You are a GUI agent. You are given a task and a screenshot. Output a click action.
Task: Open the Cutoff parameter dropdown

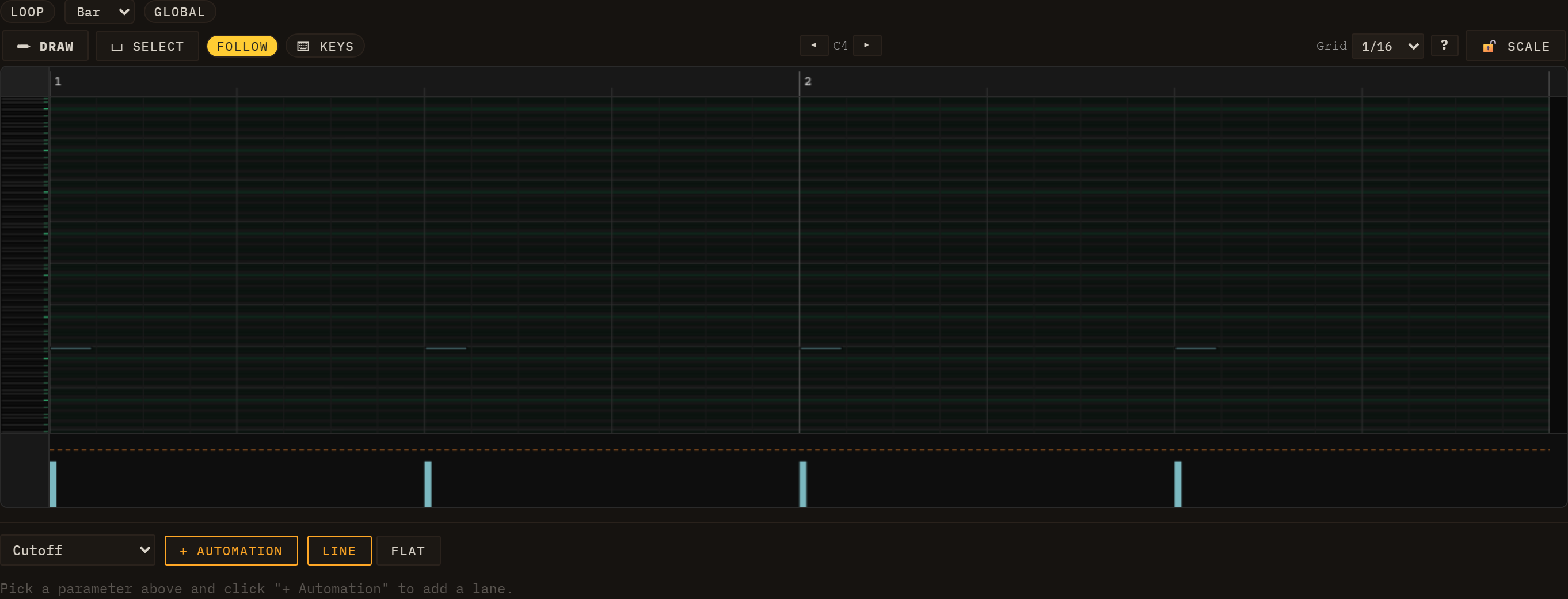78,550
